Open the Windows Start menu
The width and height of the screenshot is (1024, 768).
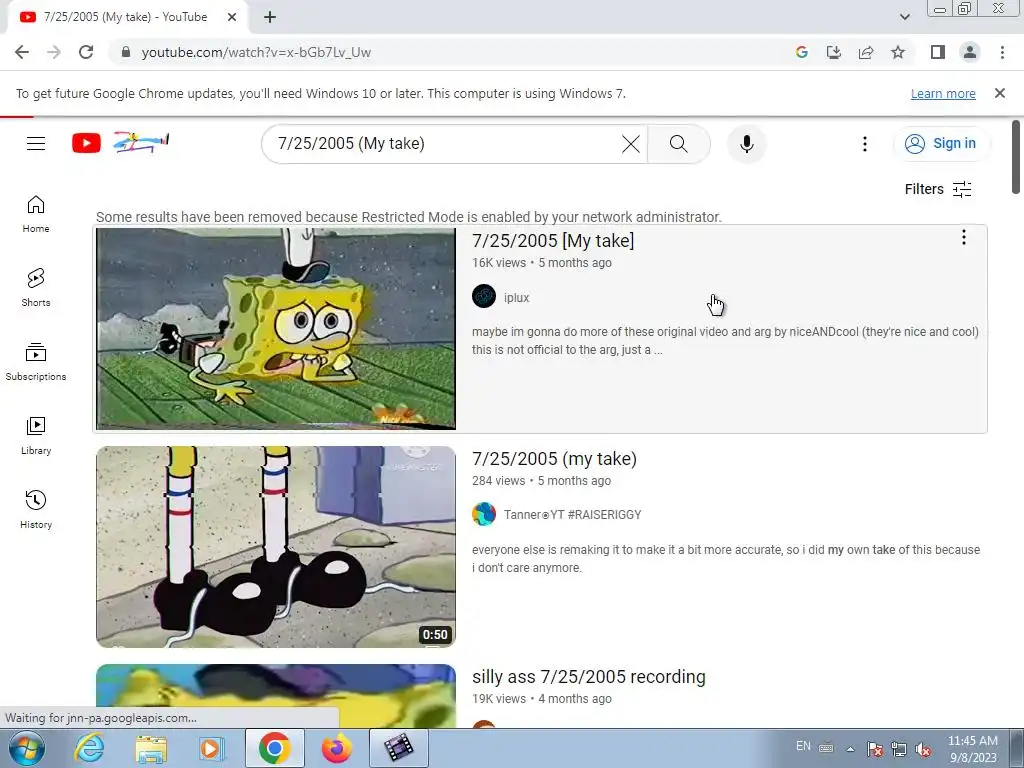click(27, 748)
